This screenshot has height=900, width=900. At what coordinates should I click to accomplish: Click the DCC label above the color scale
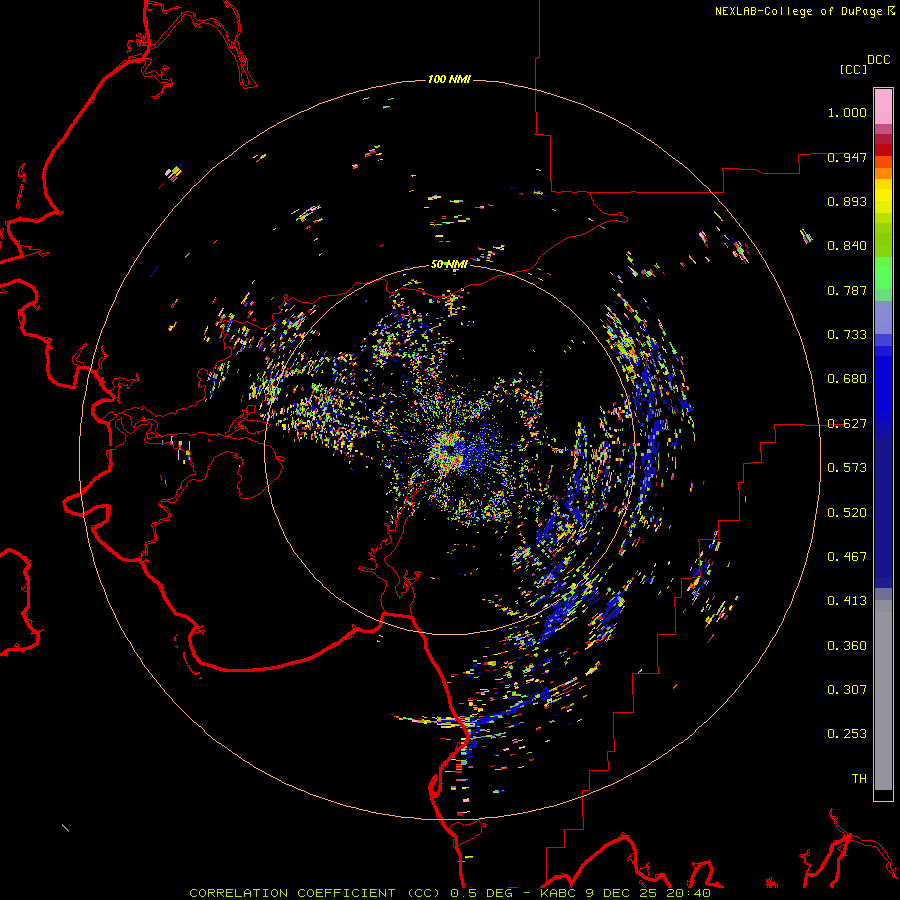878,60
